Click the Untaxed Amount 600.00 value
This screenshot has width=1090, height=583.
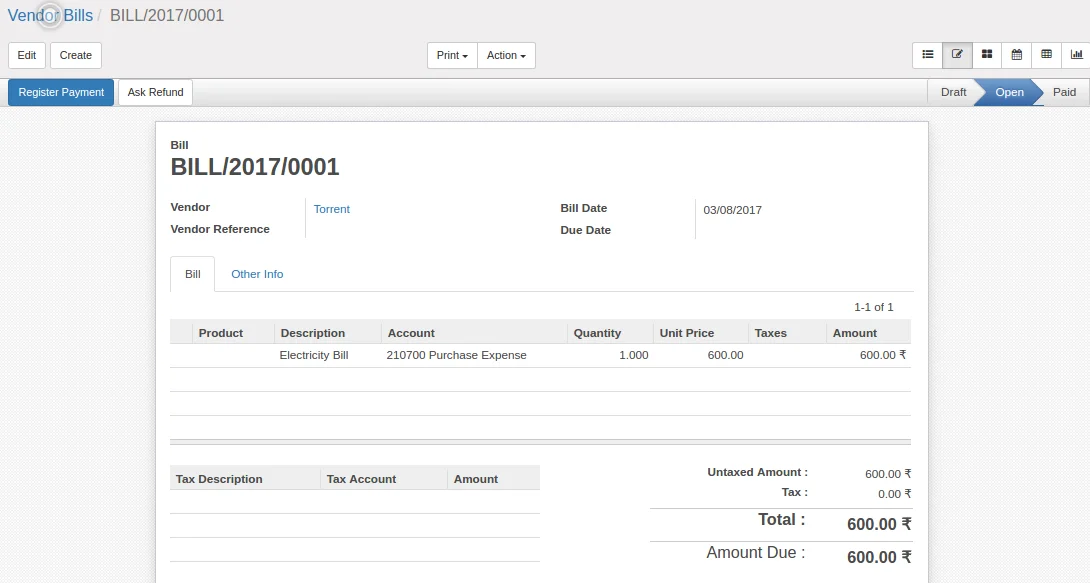[x=888, y=474]
